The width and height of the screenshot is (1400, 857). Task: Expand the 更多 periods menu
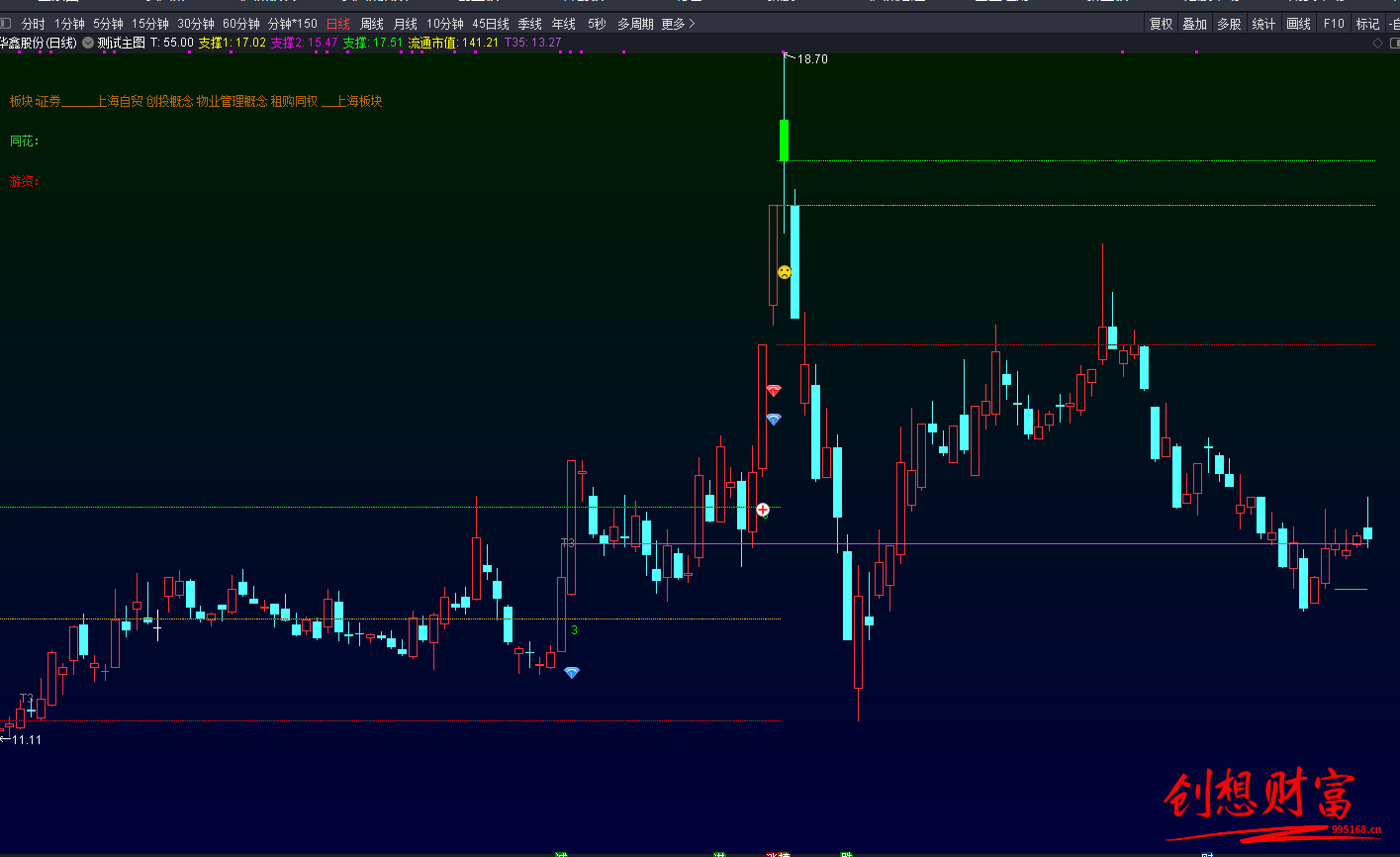coord(678,24)
